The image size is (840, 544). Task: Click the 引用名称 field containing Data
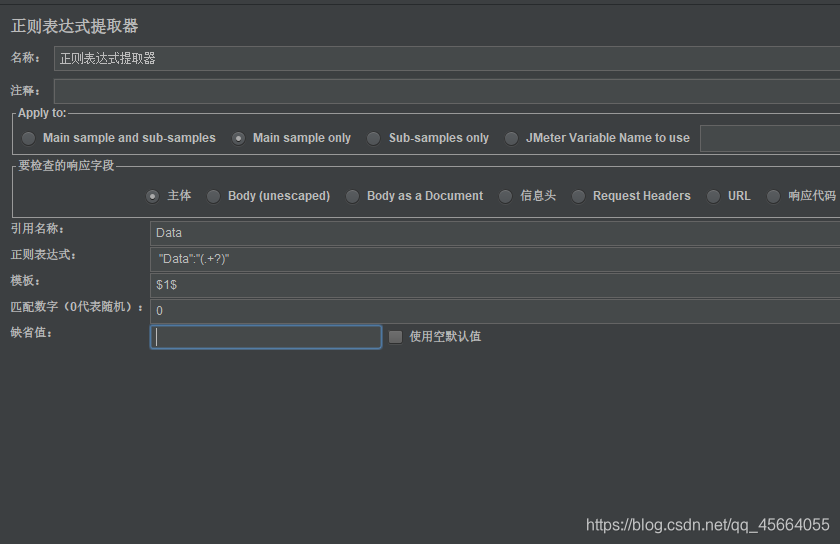[495, 233]
